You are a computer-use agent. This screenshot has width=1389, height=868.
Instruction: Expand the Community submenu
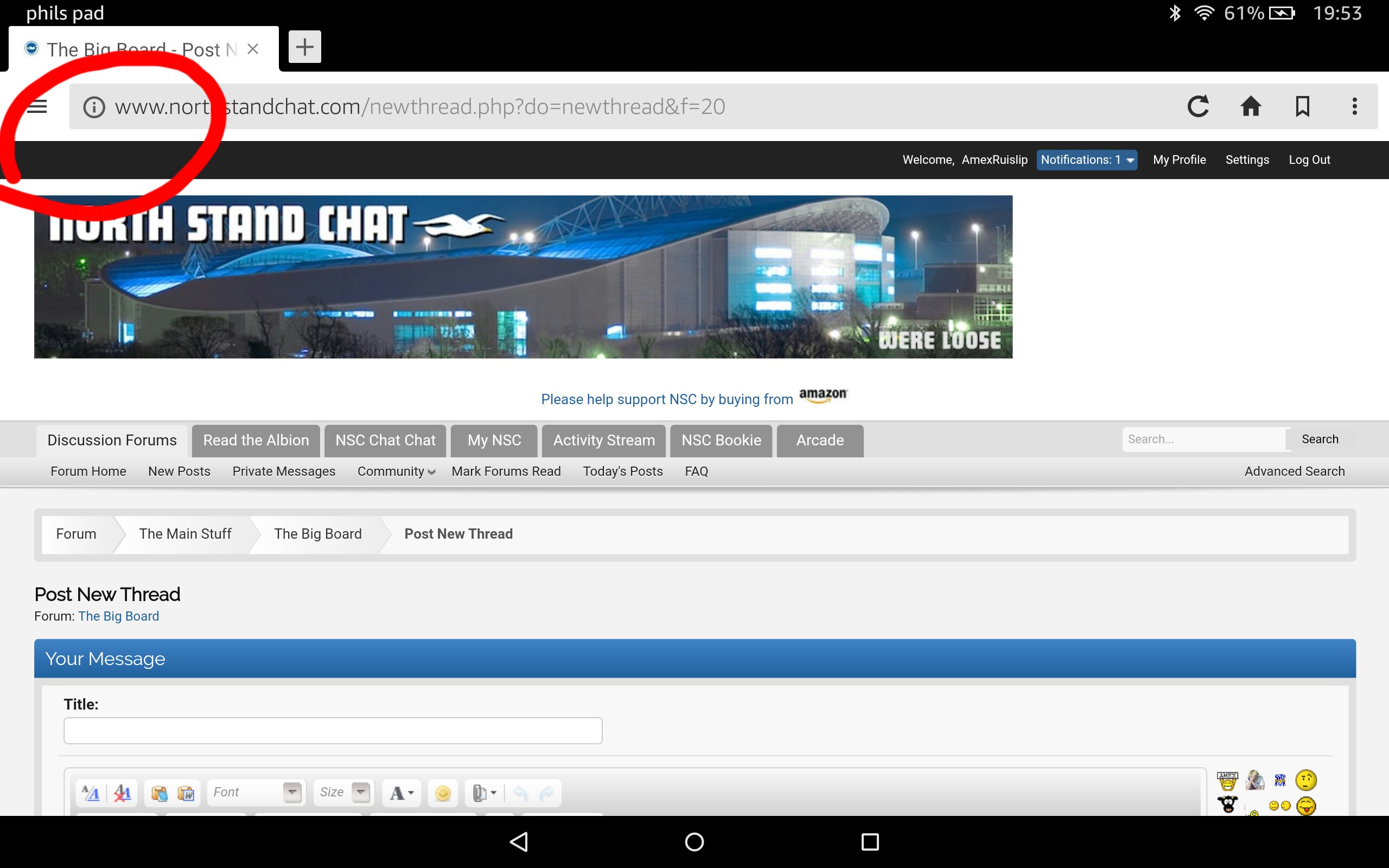[396, 471]
